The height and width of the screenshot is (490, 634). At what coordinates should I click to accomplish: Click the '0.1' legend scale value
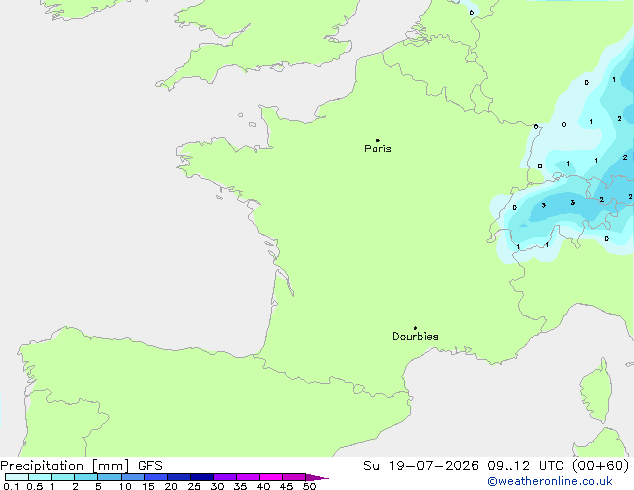pyautogui.click(x=11, y=486)
